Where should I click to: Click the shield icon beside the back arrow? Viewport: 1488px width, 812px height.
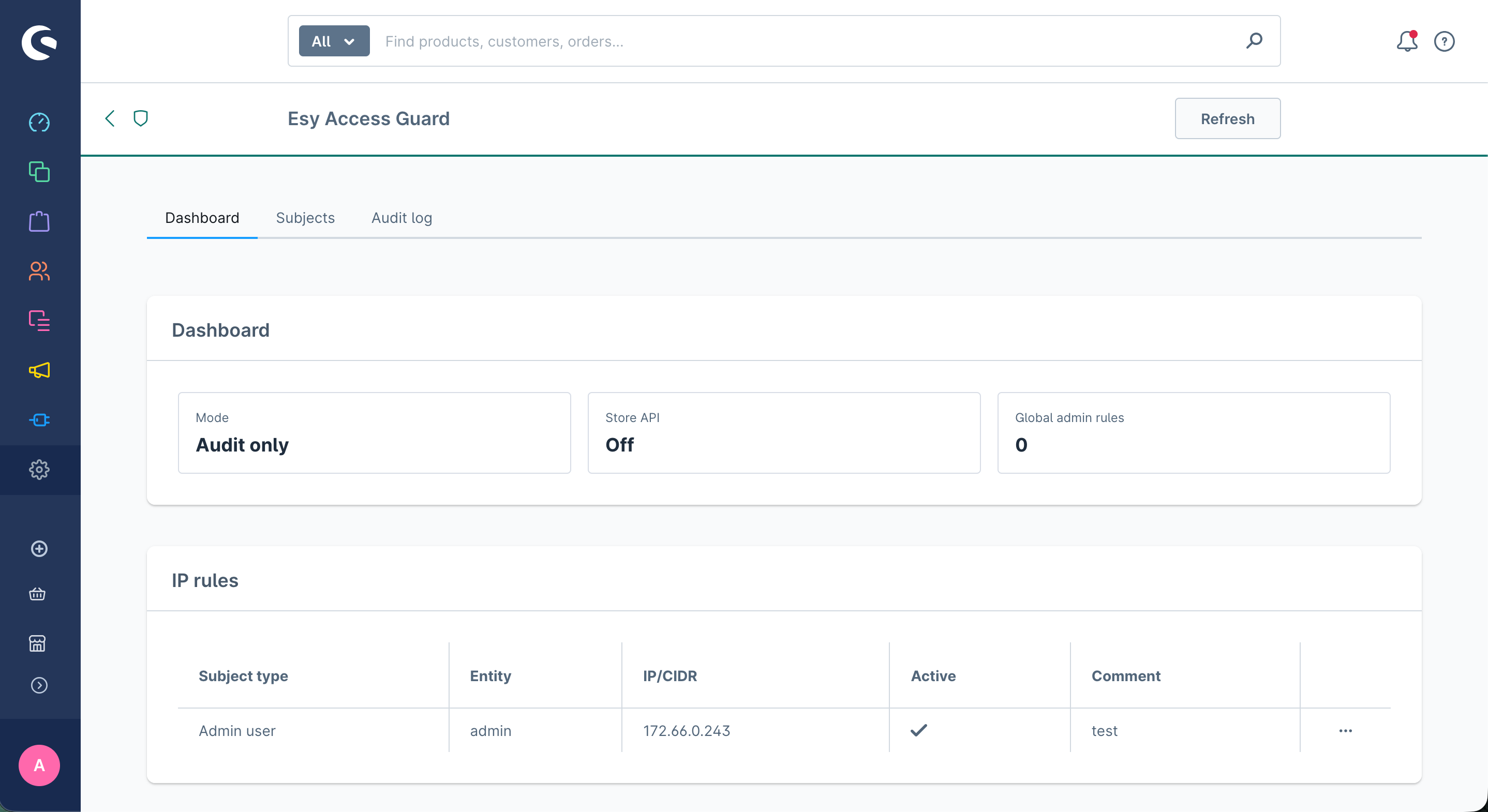click(140, 118)
